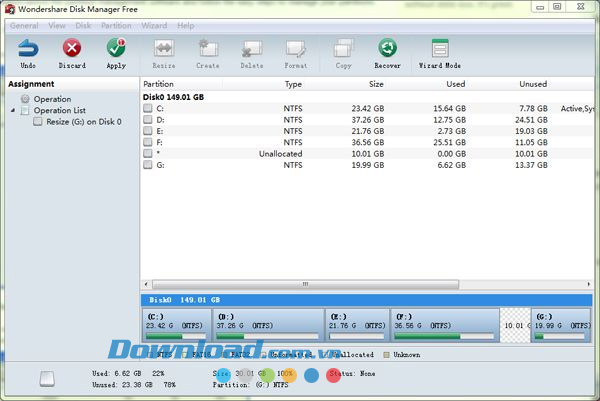Image resolution: width=600 pixels, height=401 pixels.
Task: Click the horizontal scrollbar thumb
Action: click(305, 284)
